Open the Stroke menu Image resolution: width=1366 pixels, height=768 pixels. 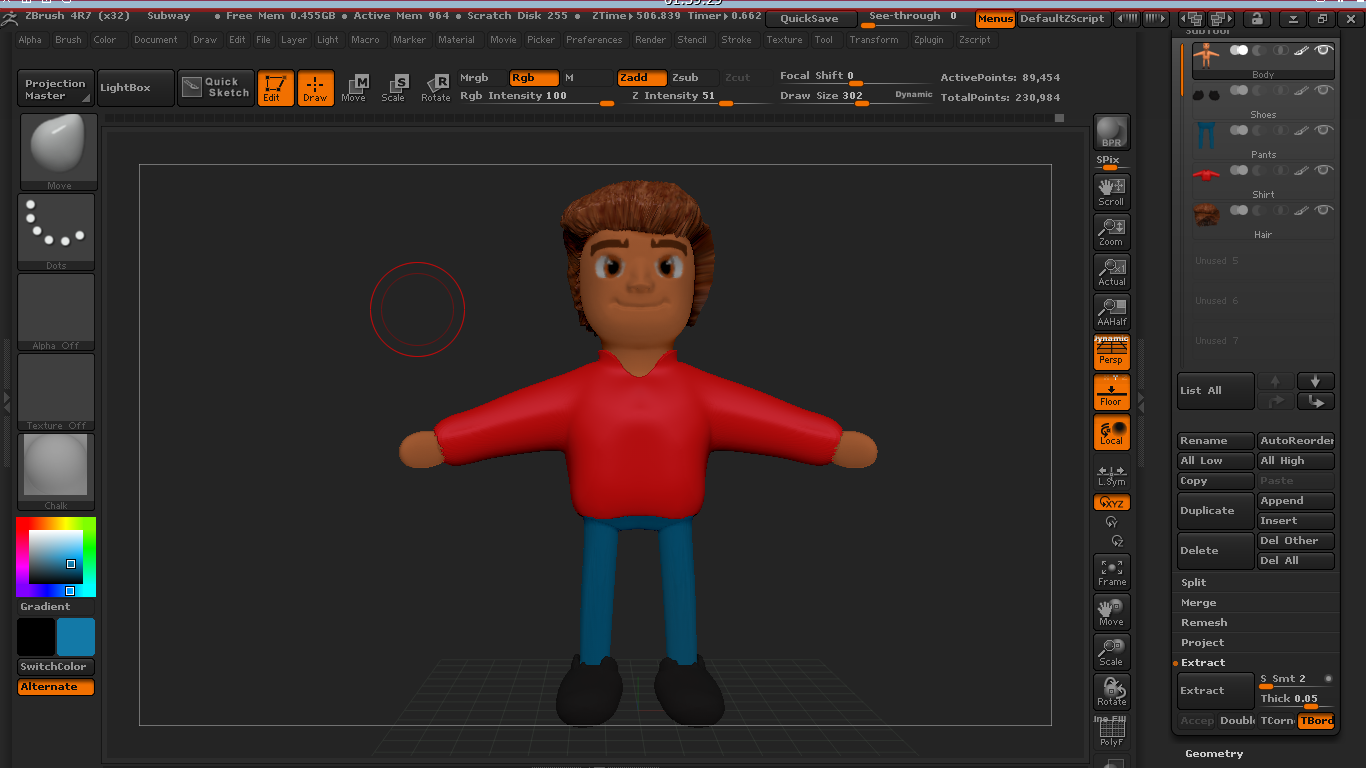[736, 40]
